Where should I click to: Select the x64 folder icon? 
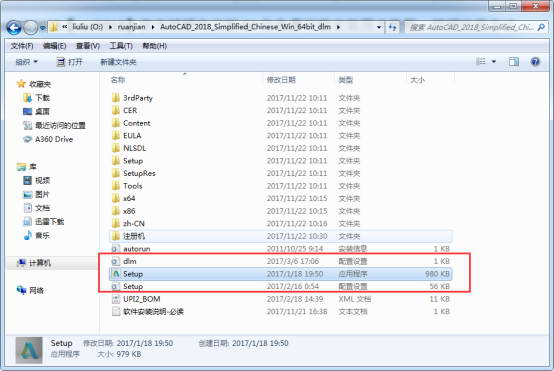116,198
